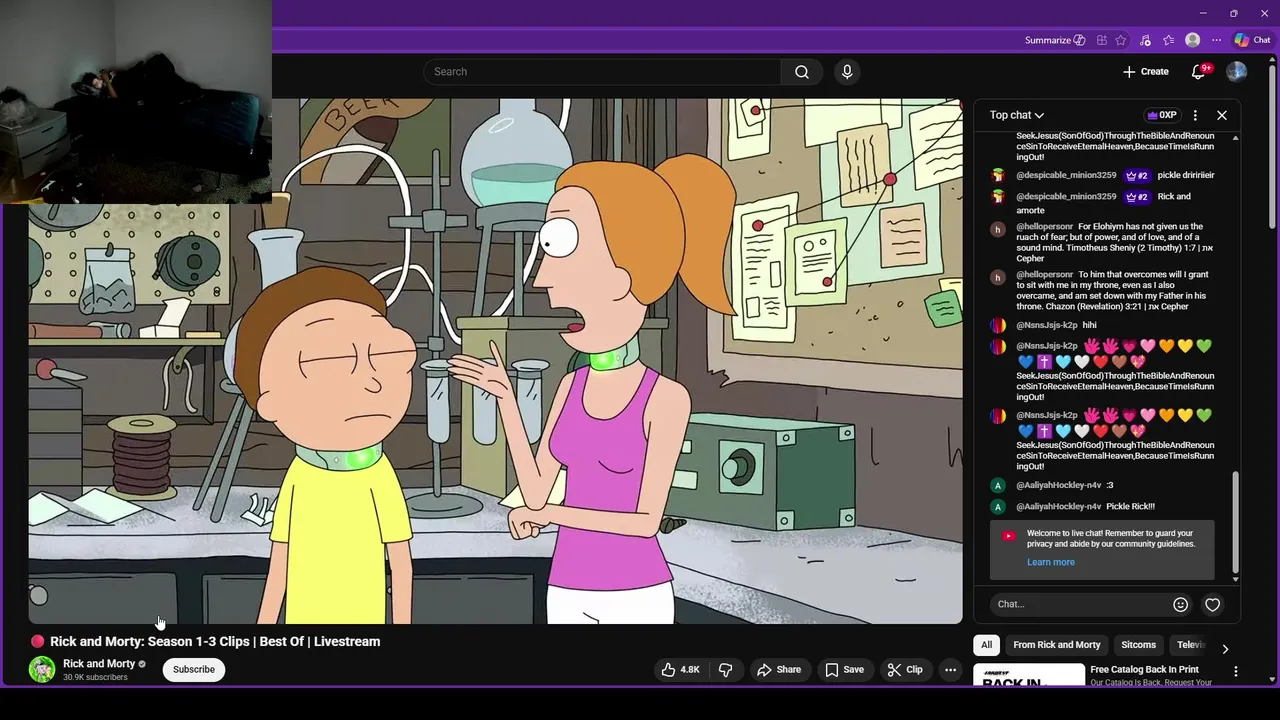Open the favorites list icon

pos(1168,40)
